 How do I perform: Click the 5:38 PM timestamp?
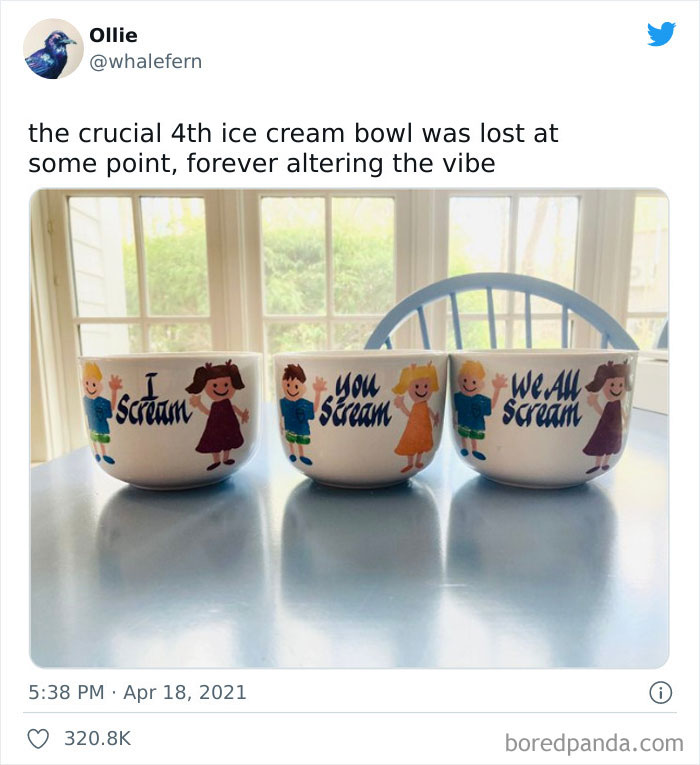tap(67, 692)
